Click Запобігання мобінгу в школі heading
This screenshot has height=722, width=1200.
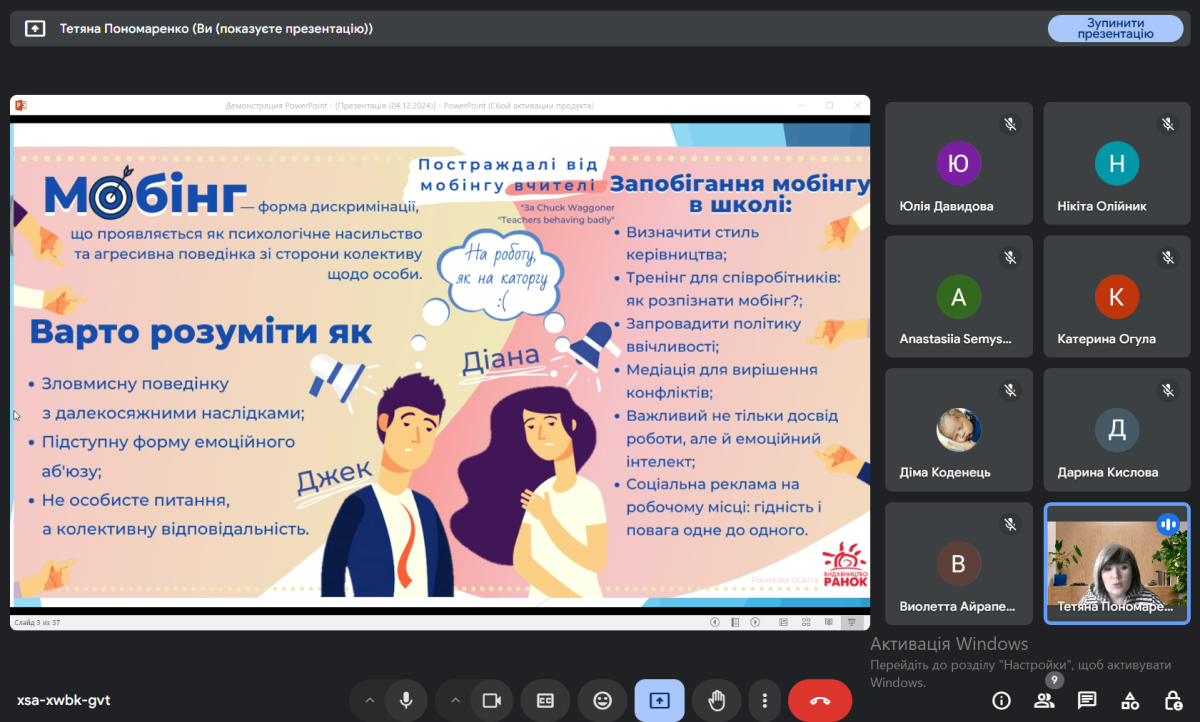click(739, 194)
